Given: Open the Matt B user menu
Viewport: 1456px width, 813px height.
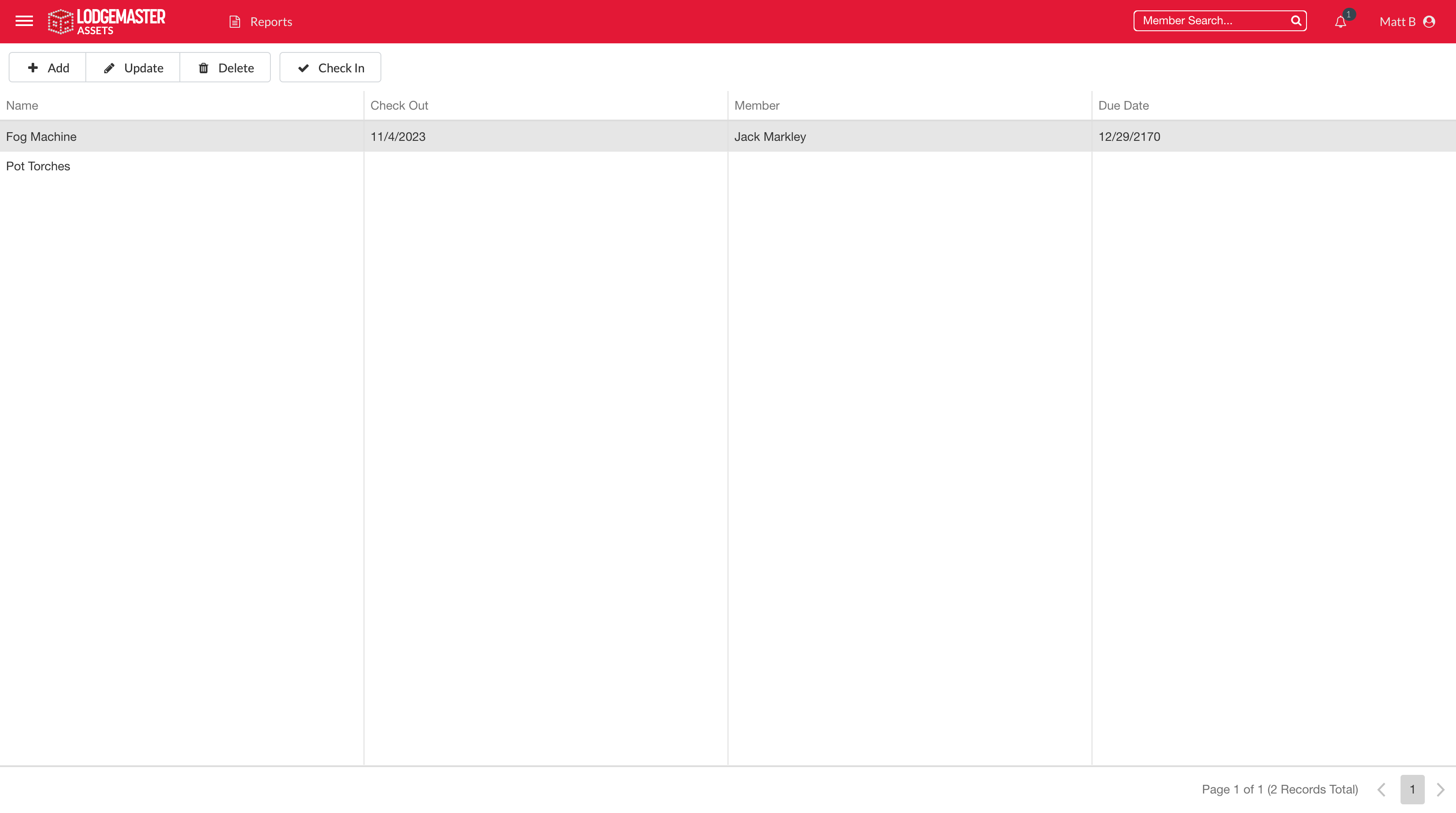Looking at the screenshot, I should [1397, 22].
